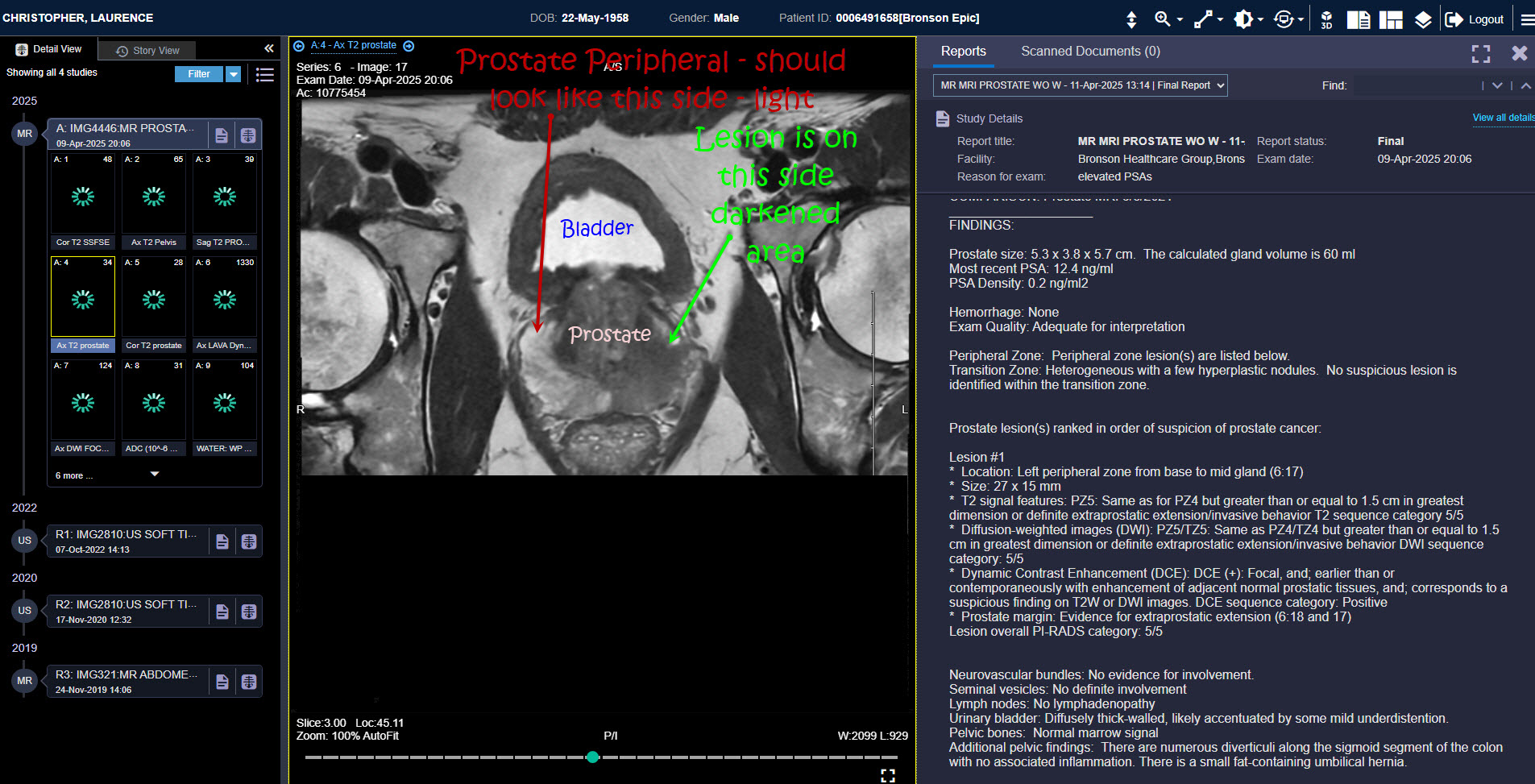The height and width of the screenshot is (784, 1535).
Task: Move the image slice slider handle
Action: click(593, 757)
